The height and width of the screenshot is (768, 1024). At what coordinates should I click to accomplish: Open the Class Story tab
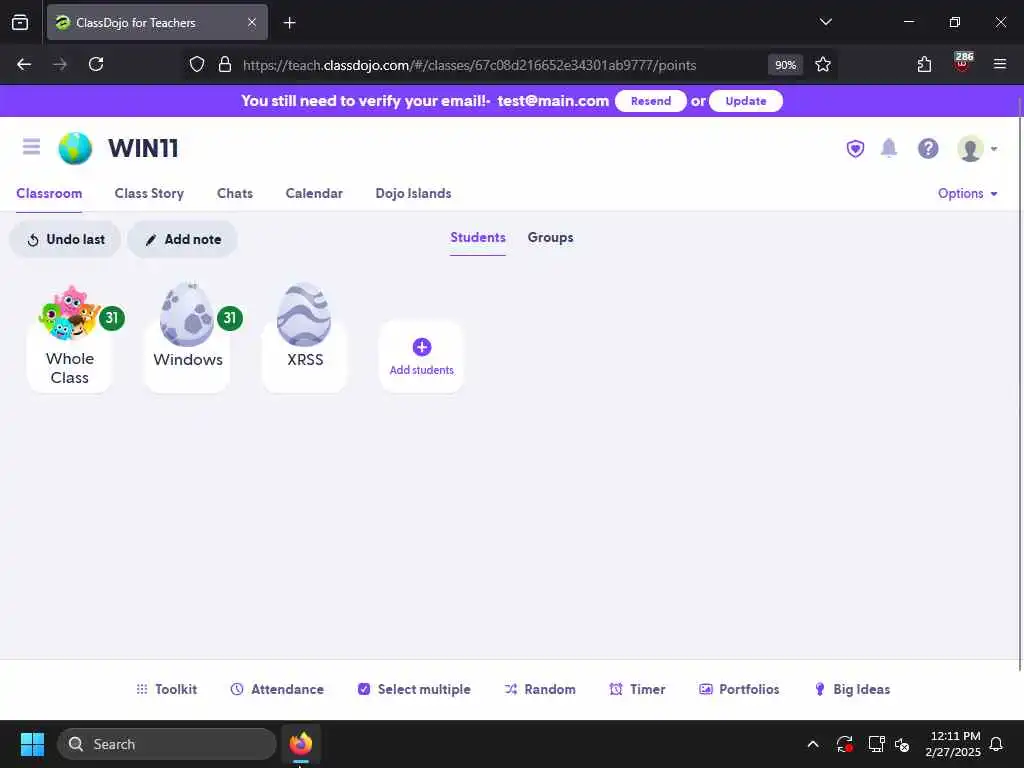tap(149, 193)
